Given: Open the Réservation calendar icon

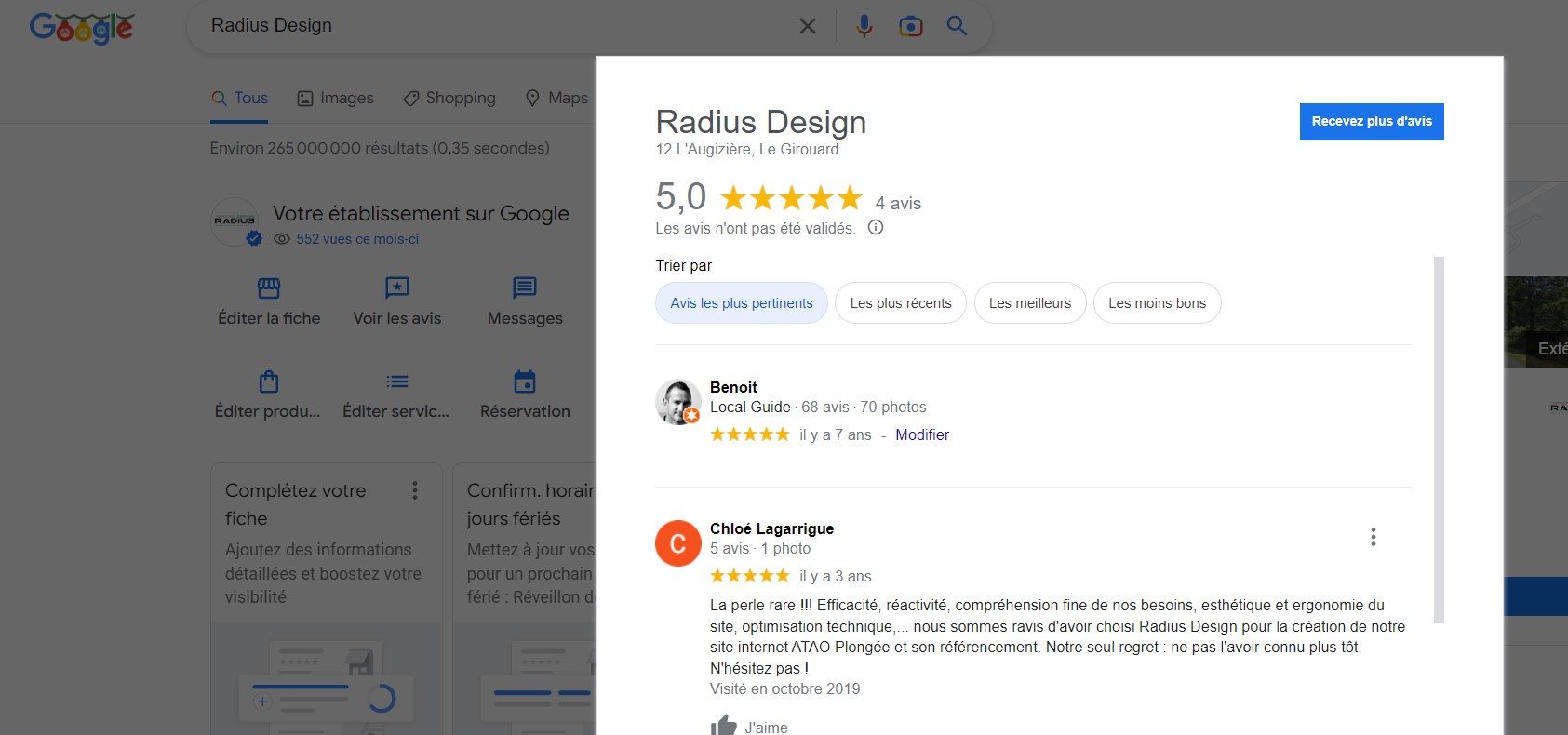Looking at the screenshot, I should tap(525, 381).
